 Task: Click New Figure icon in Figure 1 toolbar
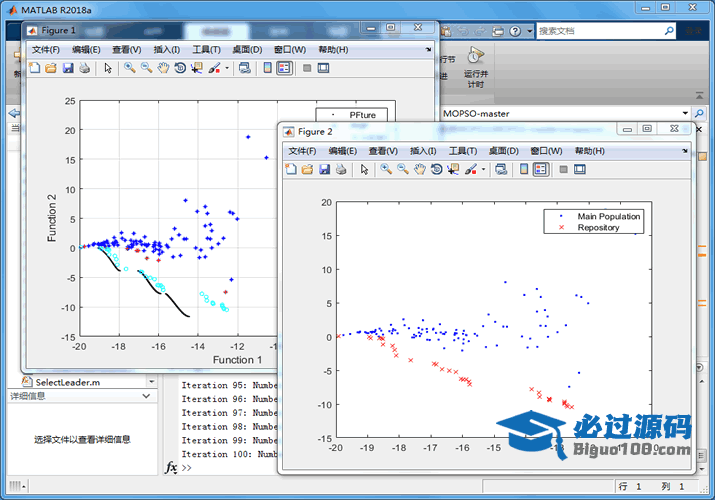pos(35,68)
